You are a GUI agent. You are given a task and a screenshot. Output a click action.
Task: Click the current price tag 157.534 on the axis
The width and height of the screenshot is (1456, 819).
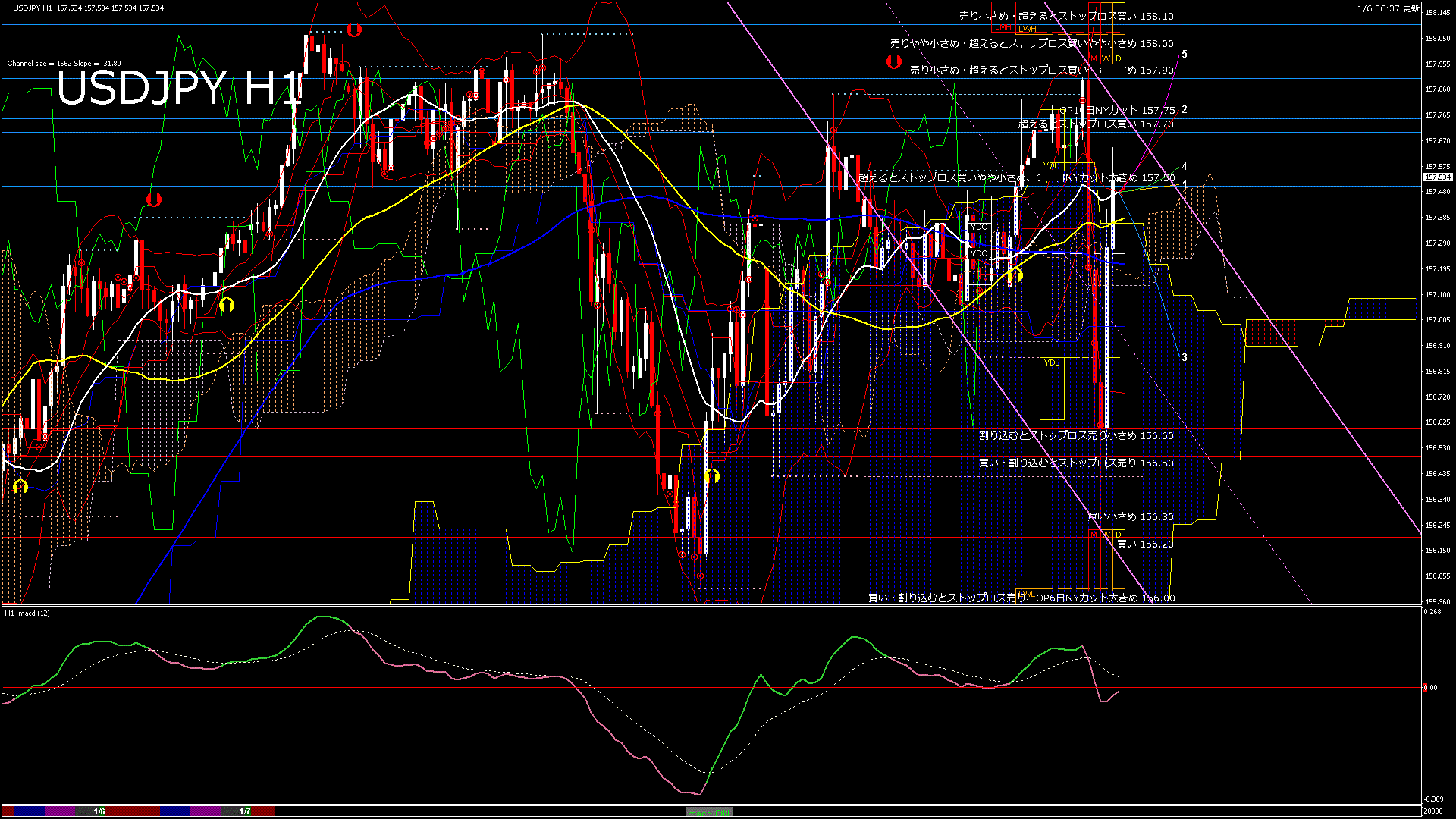tap(1438, 177)
